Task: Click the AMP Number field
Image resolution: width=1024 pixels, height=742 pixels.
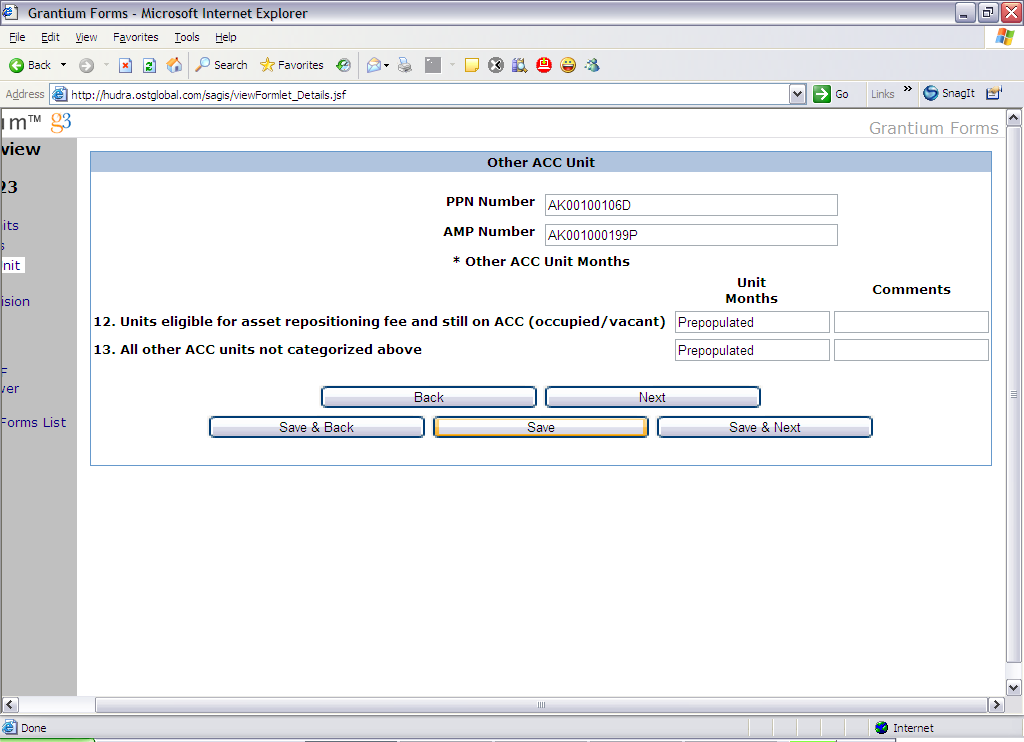Action: 691,235
